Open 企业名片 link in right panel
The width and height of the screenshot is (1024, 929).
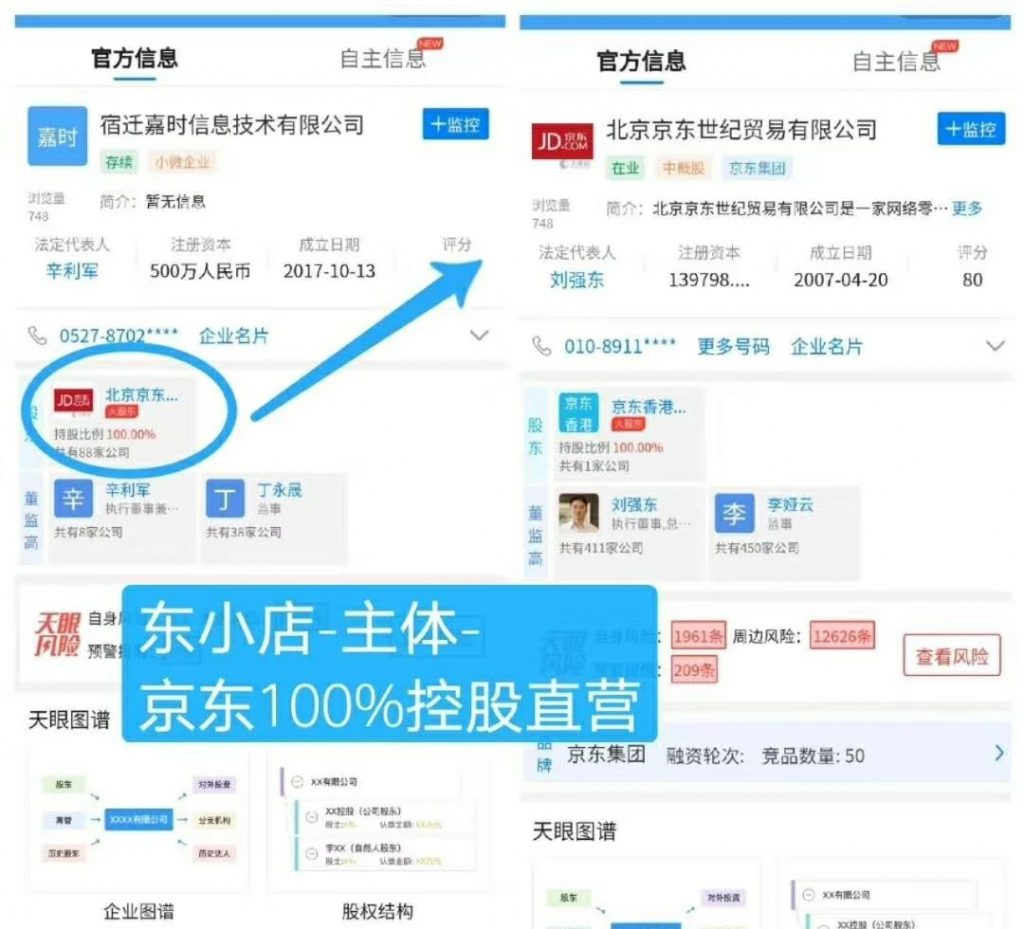[x=827, y=345]
